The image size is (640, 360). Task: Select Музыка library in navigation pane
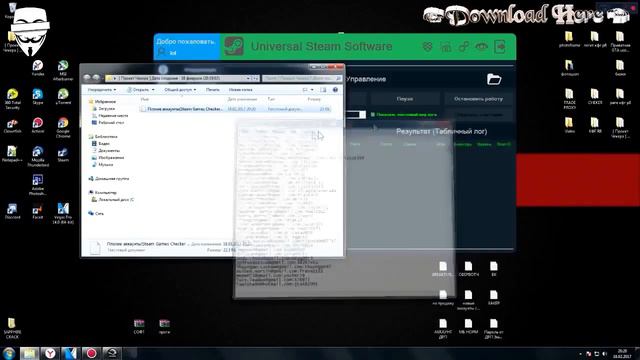click(102, 164)
